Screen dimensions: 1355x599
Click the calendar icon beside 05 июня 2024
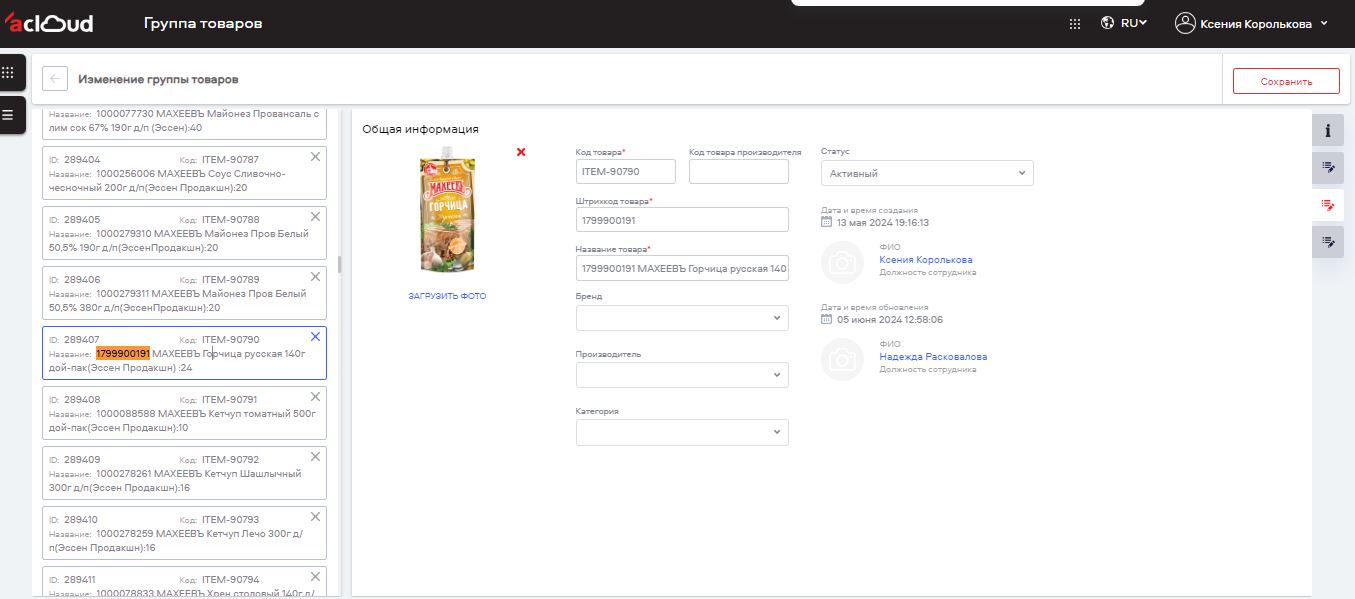click(826, 320)
